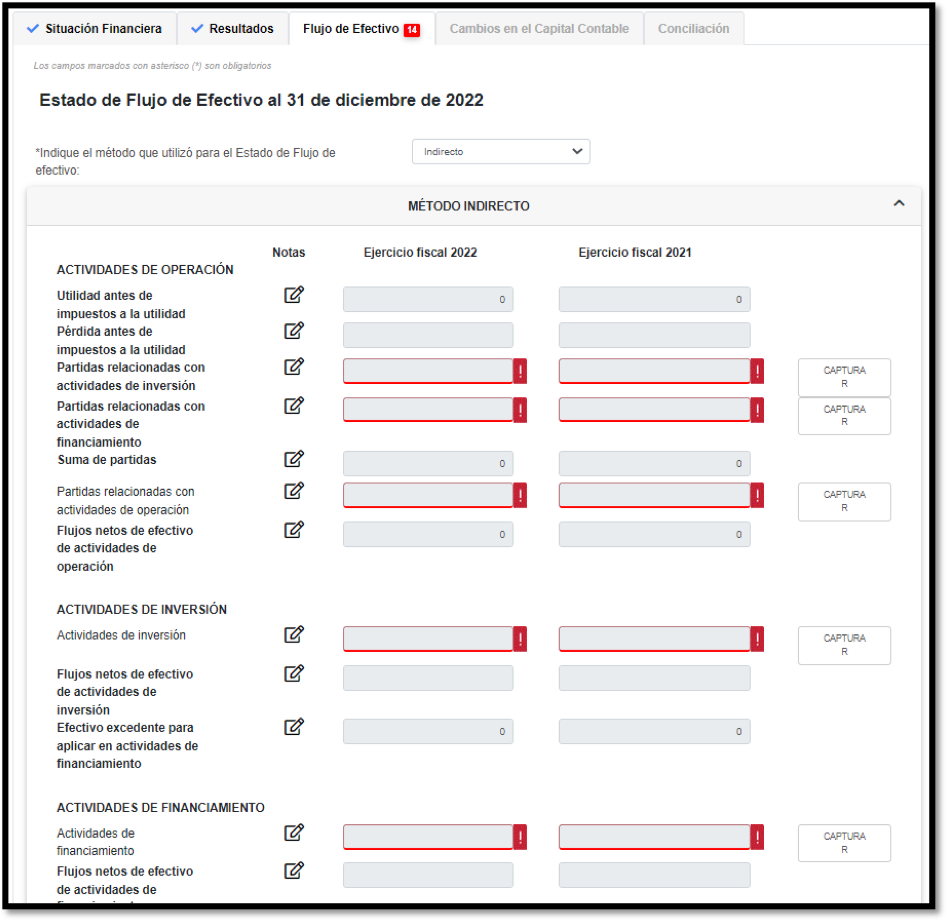Click CAPTURAR button for Actividades de financiamiento
Viewport: 947px width, 920px height.
[844, 843]
